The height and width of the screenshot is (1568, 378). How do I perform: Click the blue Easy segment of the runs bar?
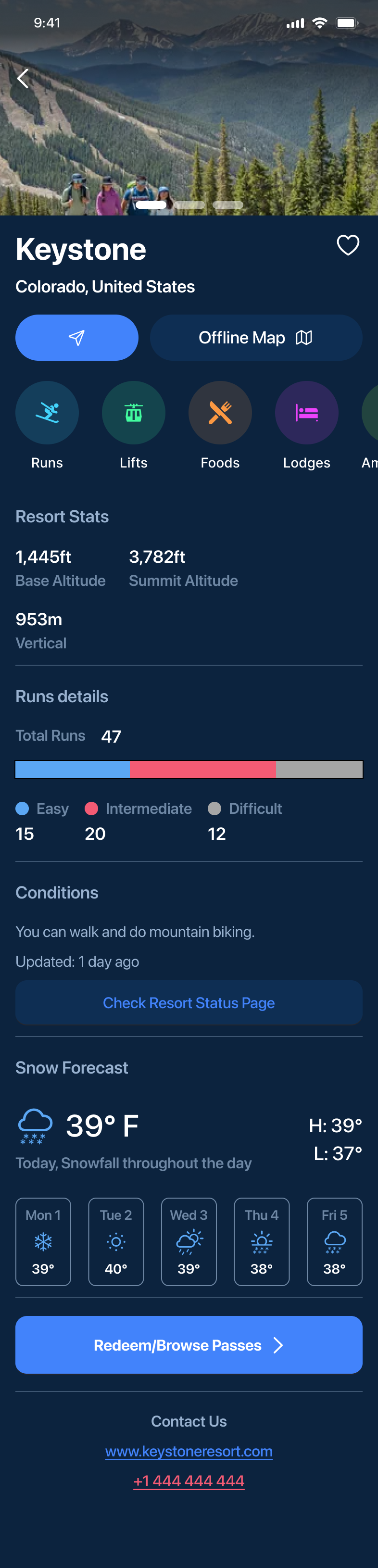point(73,770)
